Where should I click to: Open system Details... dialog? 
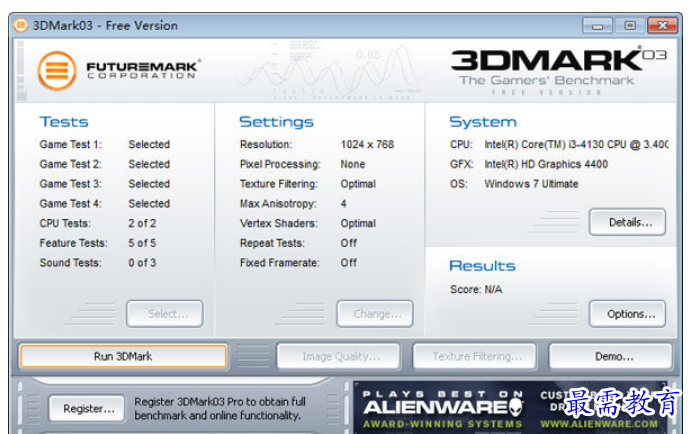pyautogui.click(x=627, y=222)
